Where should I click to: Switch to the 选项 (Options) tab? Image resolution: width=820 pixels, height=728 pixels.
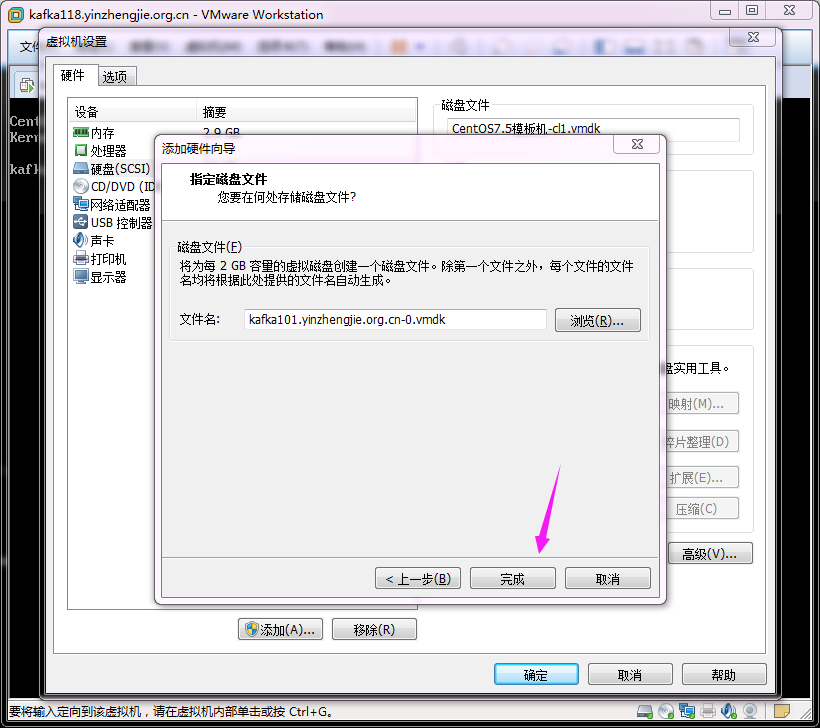tap(115, 77)
